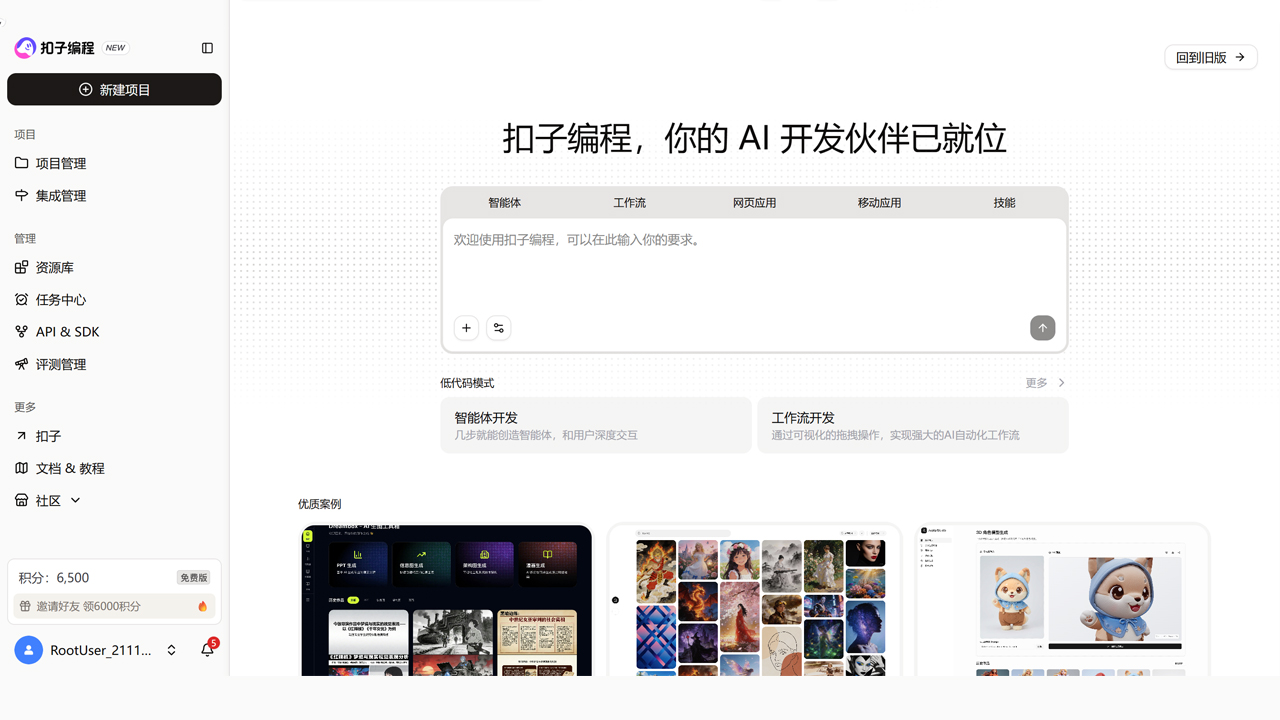1280x720 pixels.
Task: Click the 文档 & 教程 book icon
Action: click(x=22, y=468)
